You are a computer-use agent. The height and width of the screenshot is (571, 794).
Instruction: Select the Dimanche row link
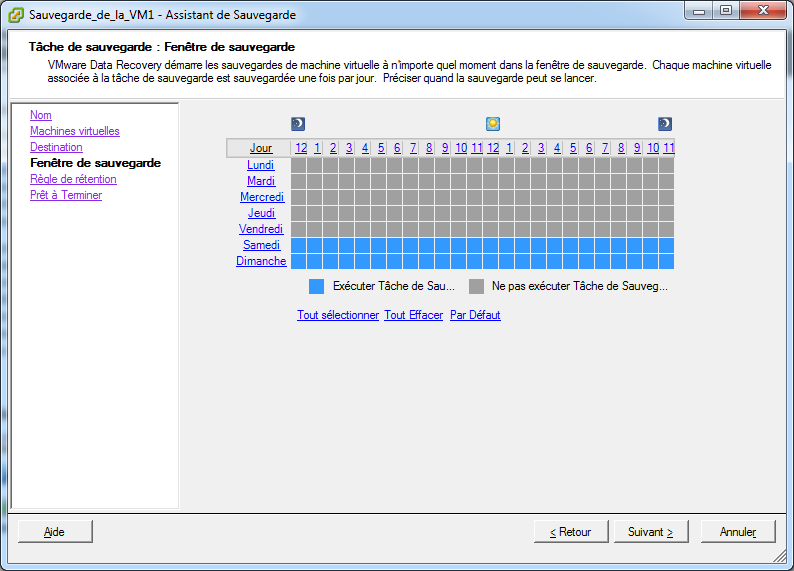click(x=261, y=261)
